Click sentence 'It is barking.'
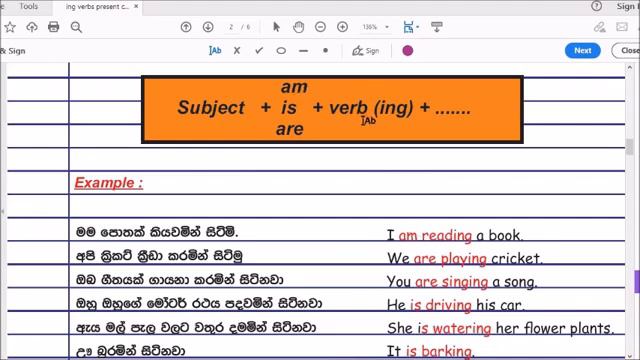Screen dimensions: 640x360 click(431, 351)
